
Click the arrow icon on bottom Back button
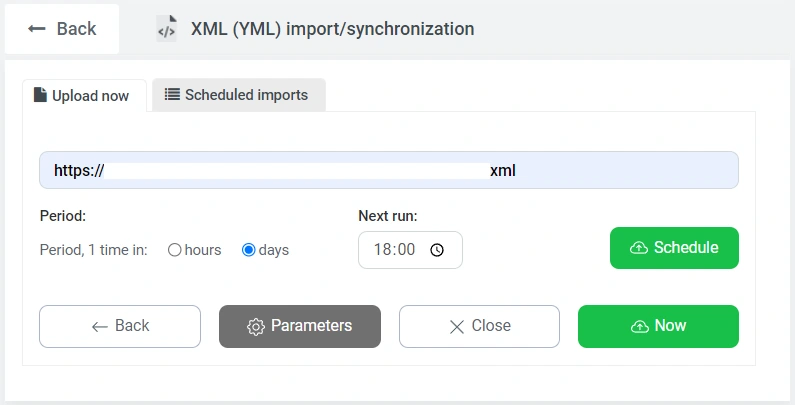tap(99, 326)
